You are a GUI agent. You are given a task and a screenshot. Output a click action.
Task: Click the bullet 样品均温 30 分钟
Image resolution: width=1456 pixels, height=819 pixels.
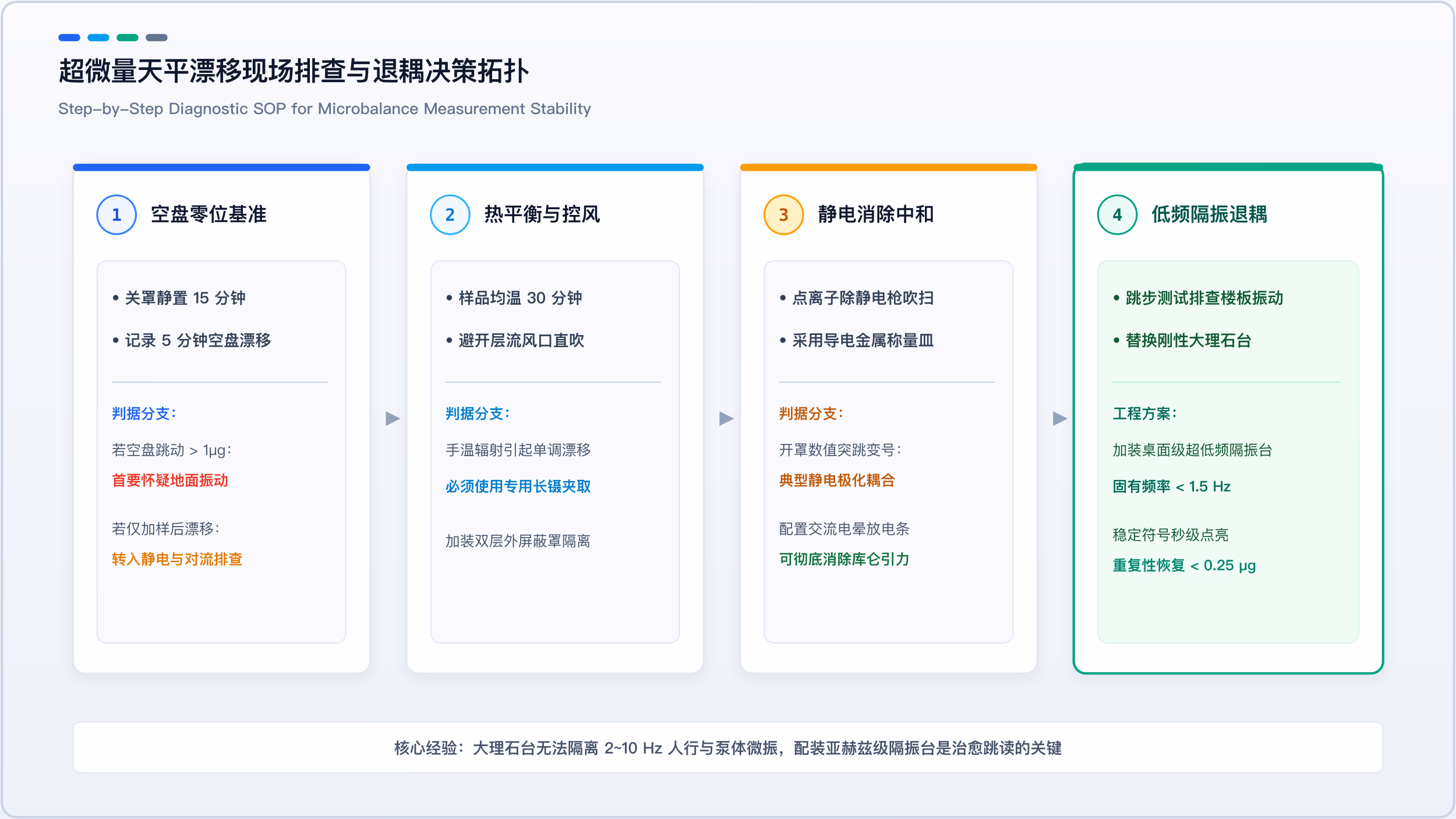click(514, 298)
